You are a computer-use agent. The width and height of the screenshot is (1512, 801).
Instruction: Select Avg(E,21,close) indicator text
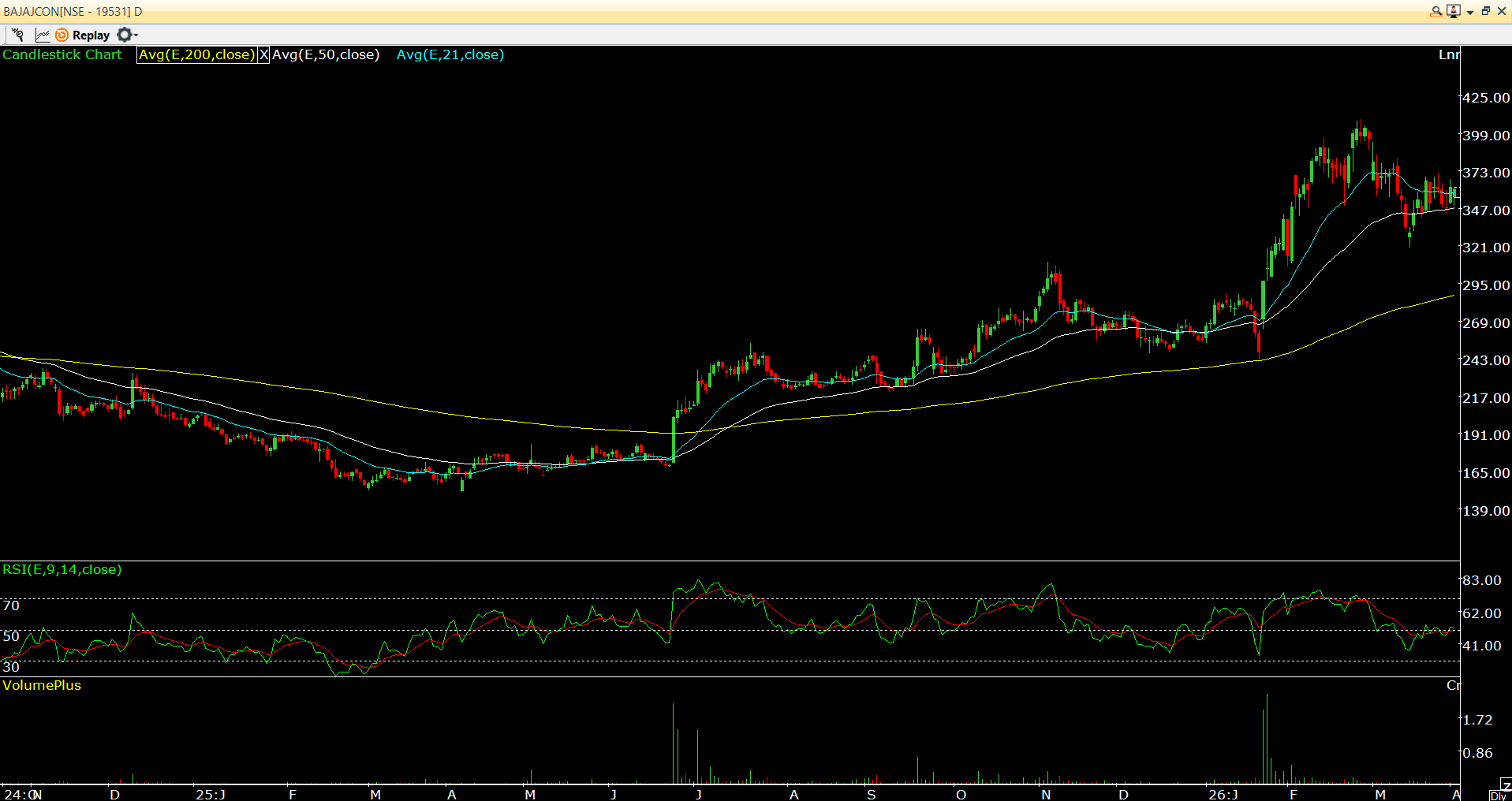pyautogui.click(x=450, y=54)
